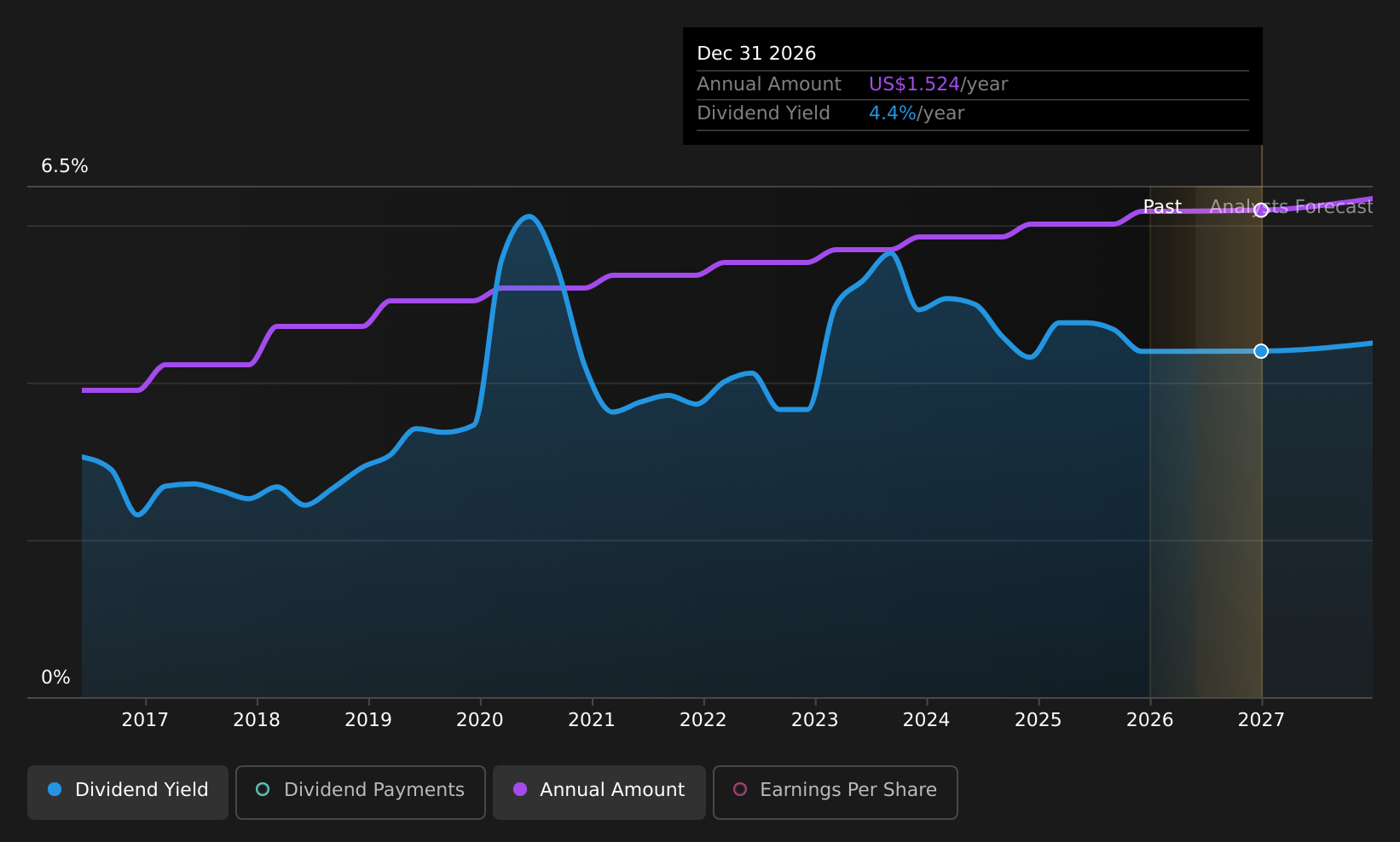Select the 2020 x-axis label
The width and height of the screenshot is (1400, 842).
point(480,720)
